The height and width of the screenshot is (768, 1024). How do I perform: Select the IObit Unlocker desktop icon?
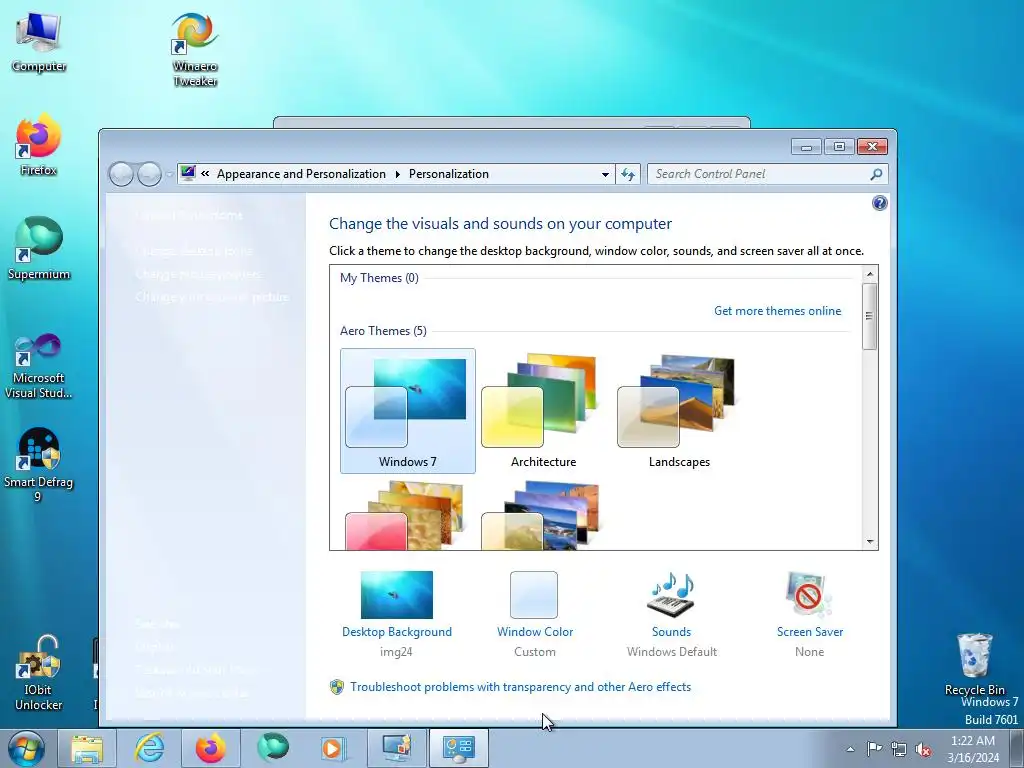point(39,673)
